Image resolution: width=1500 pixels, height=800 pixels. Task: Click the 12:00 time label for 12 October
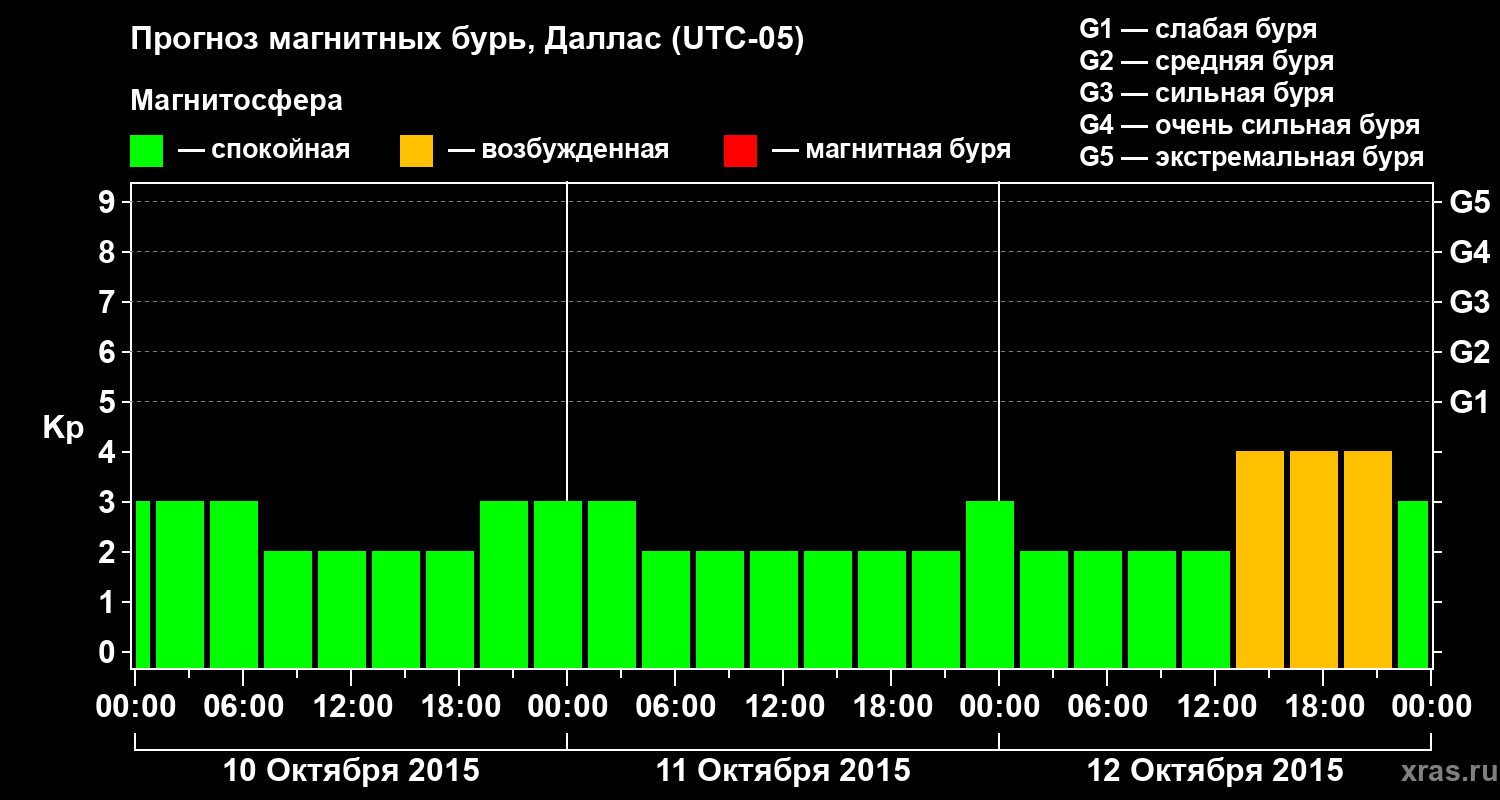click(1215, 706)
